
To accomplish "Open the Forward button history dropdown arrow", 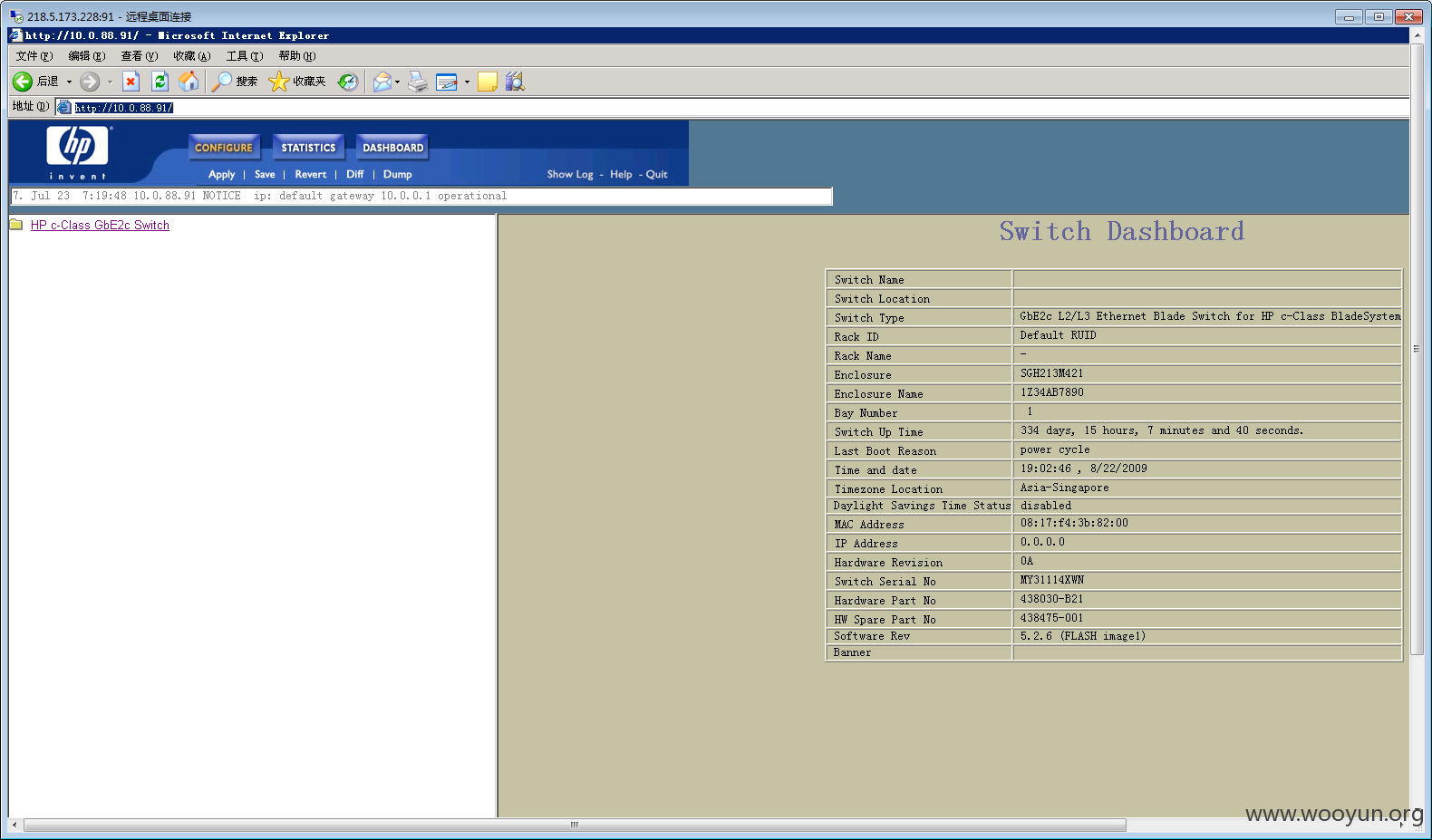I will point(110,82).
